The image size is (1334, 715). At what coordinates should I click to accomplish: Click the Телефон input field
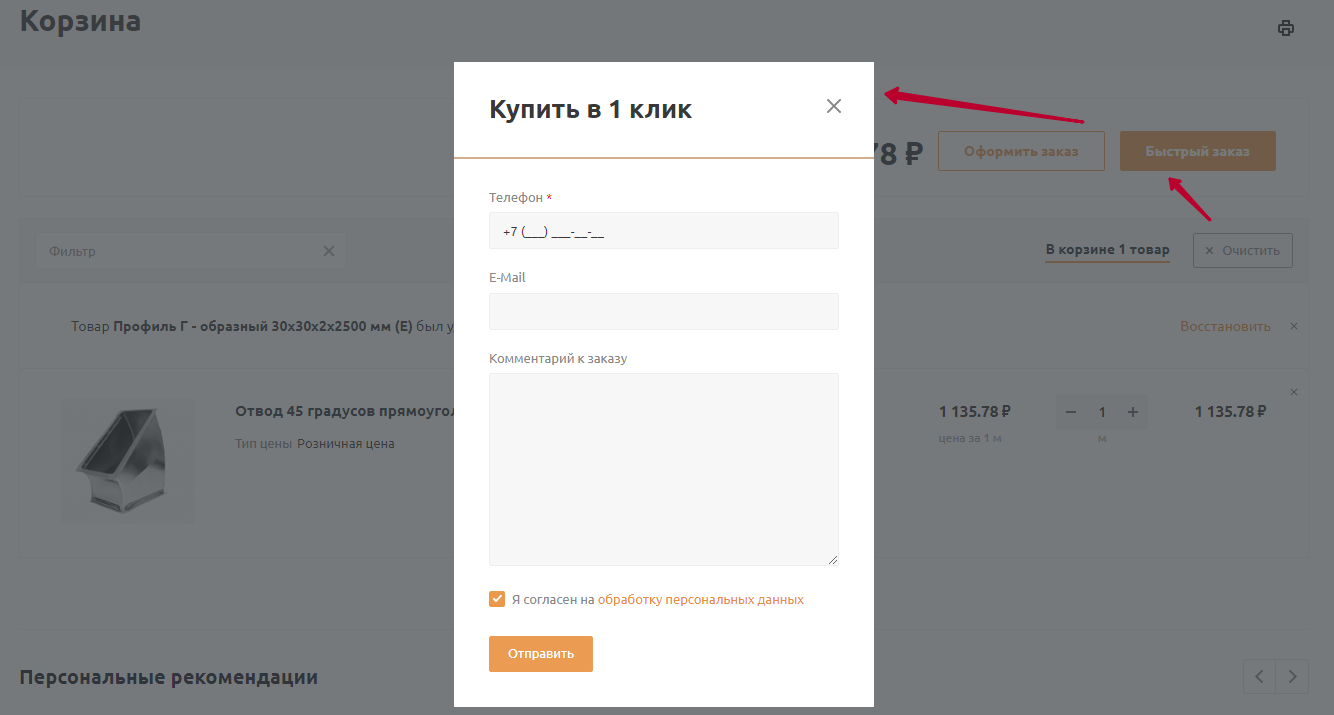[x=663, y=231]
